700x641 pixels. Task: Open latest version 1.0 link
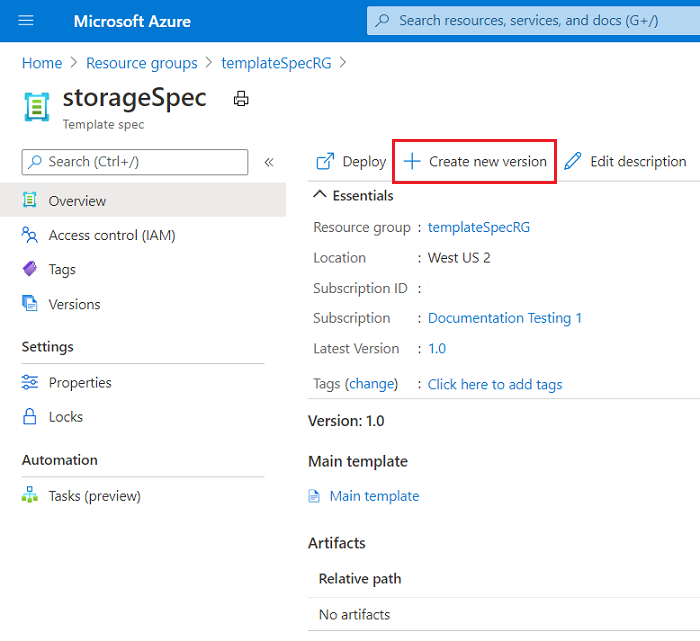[437, 349]
